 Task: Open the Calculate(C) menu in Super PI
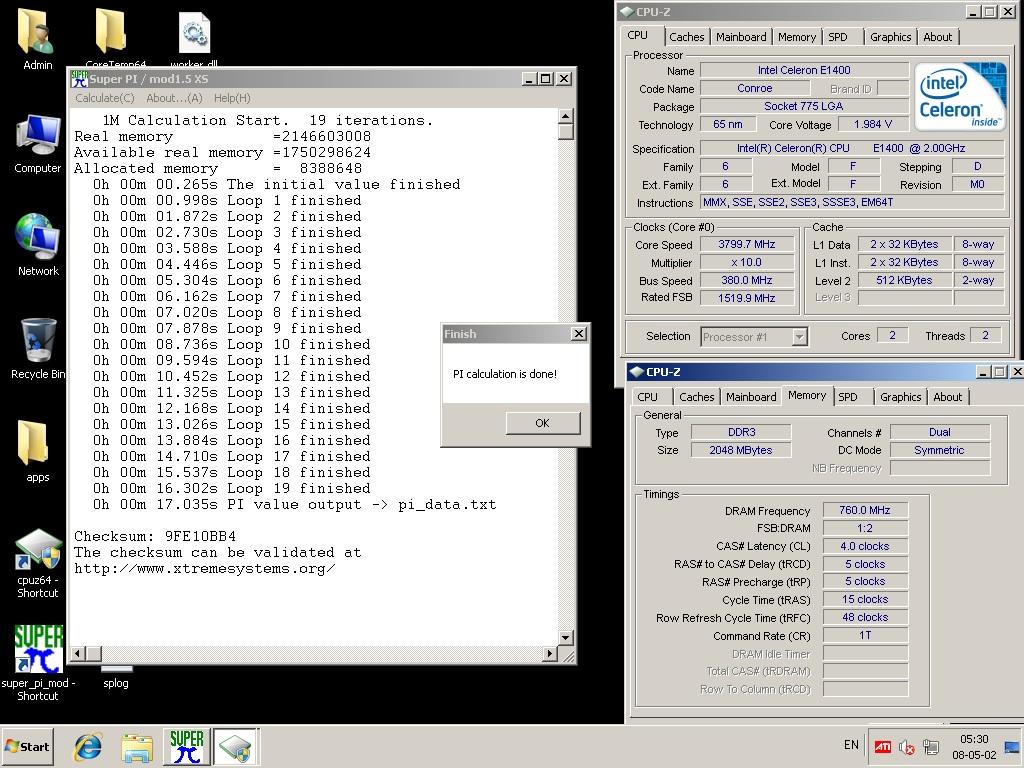[x=104, y=98]
